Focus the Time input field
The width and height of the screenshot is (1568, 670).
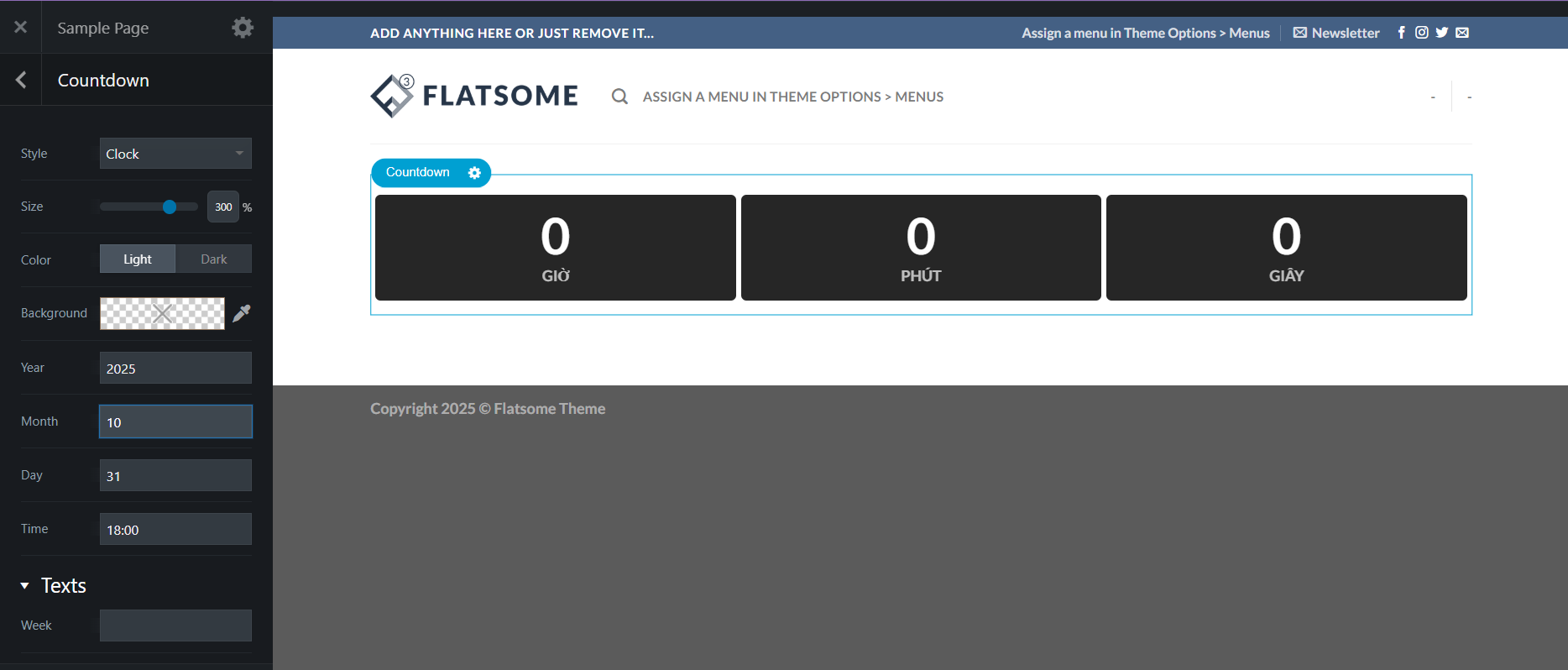(175, 529)
